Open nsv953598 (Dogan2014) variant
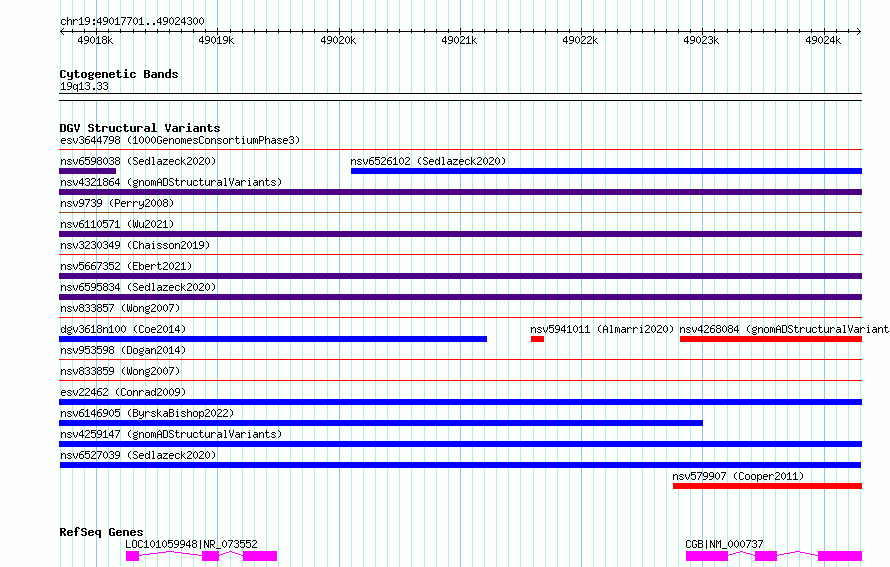This screenshot has height=567, width=890. [123, 350]
